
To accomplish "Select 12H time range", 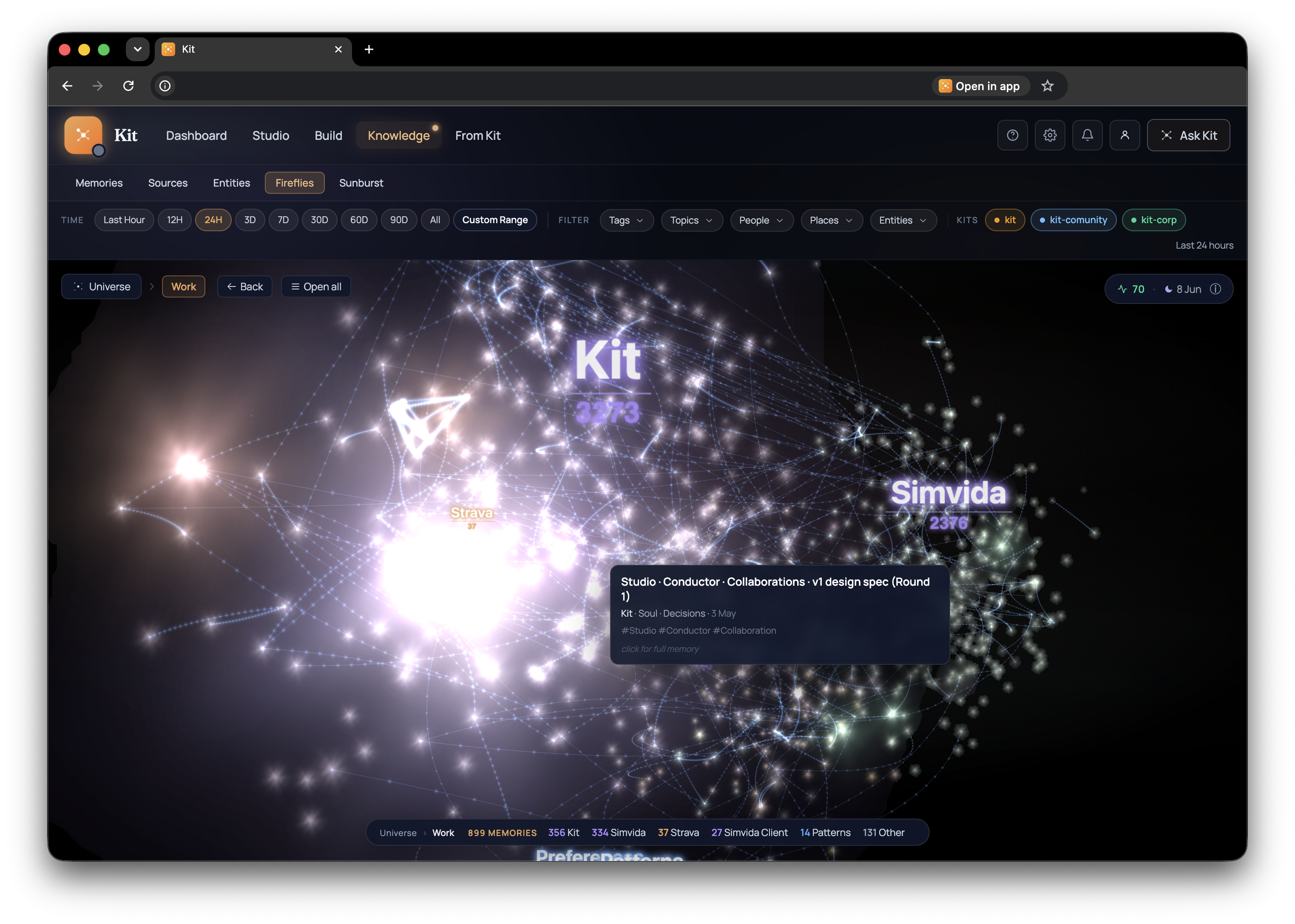I will pyautogui.click(x=175, y=220).
